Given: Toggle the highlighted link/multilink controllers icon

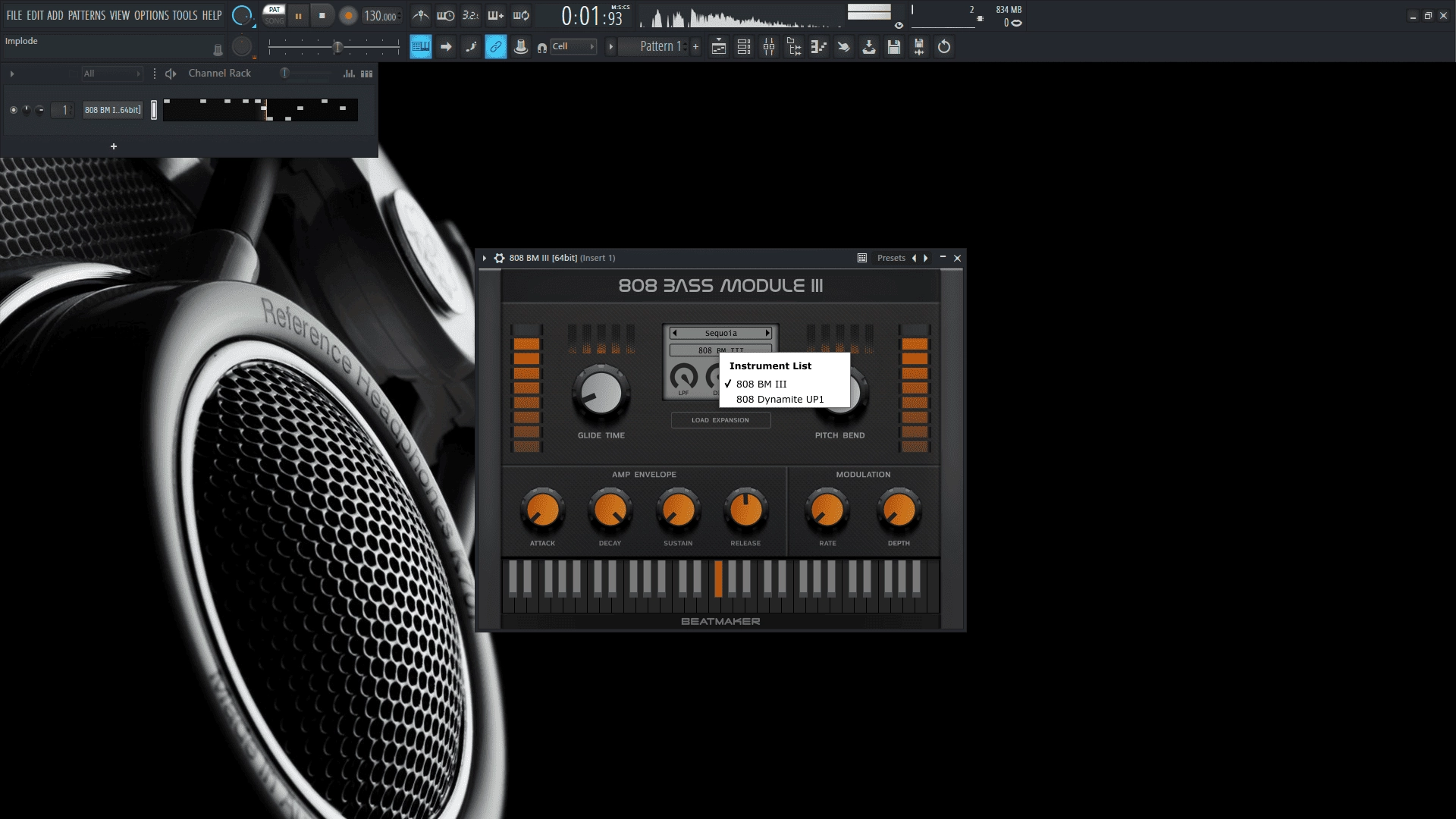Looking at the screenshot, I should [x=496, y=47].
